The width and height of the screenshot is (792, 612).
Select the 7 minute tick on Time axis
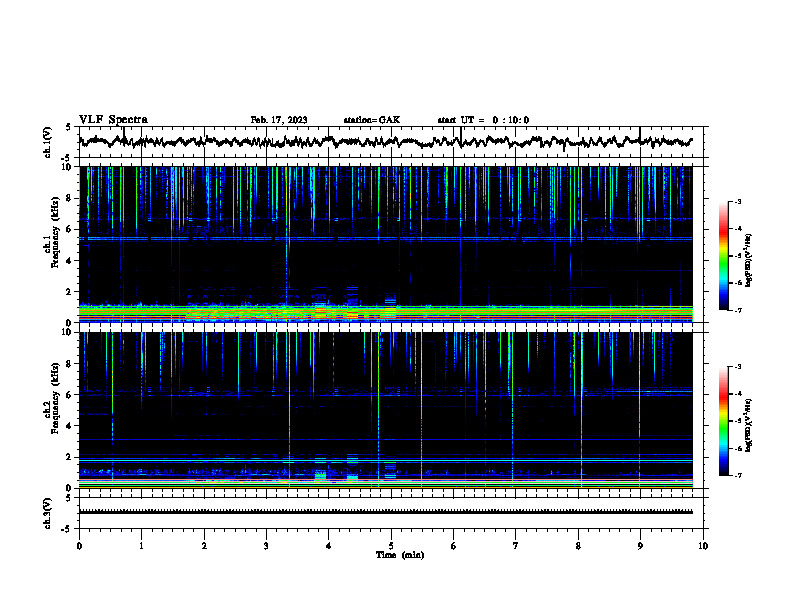click(x=516, y=546)
